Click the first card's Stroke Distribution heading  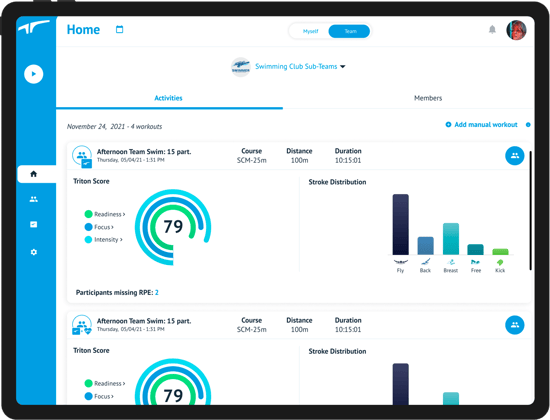(x=337, y=182)
